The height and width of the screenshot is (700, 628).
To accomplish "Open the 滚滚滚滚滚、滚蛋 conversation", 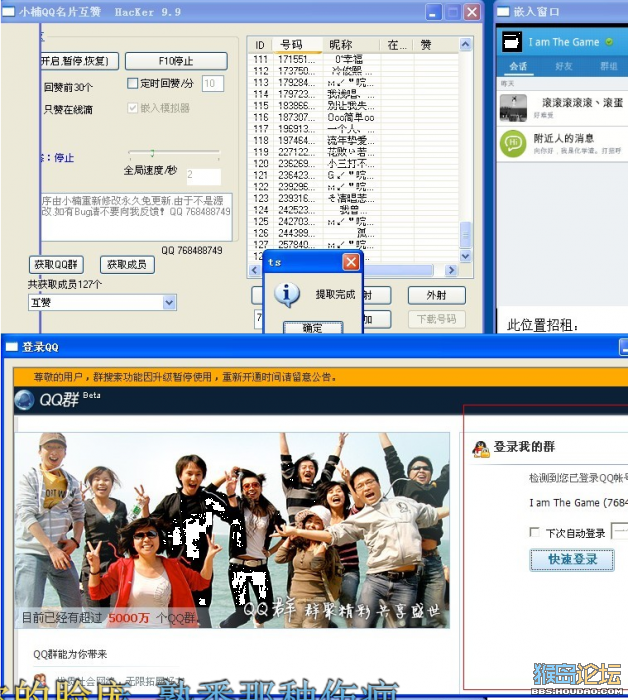I will 562,108.
